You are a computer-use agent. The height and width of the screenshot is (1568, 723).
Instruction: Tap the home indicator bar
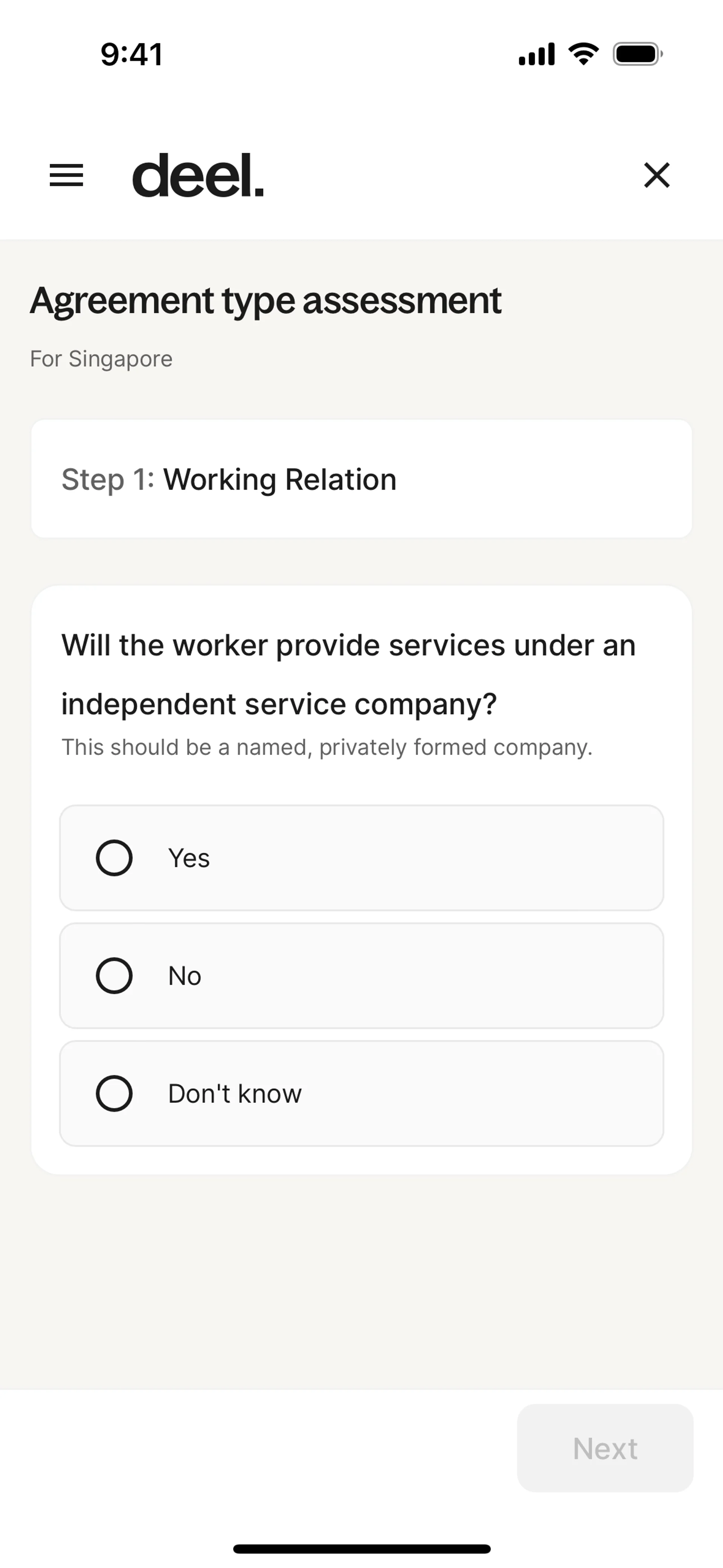tap(361, 1548)
